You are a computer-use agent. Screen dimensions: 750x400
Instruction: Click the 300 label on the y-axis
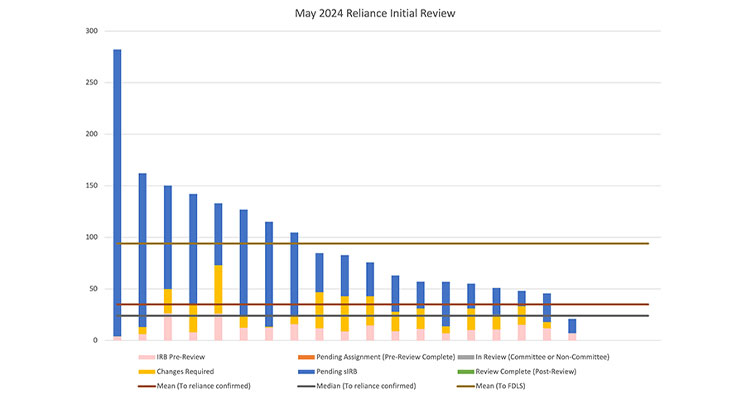point(91,31)
